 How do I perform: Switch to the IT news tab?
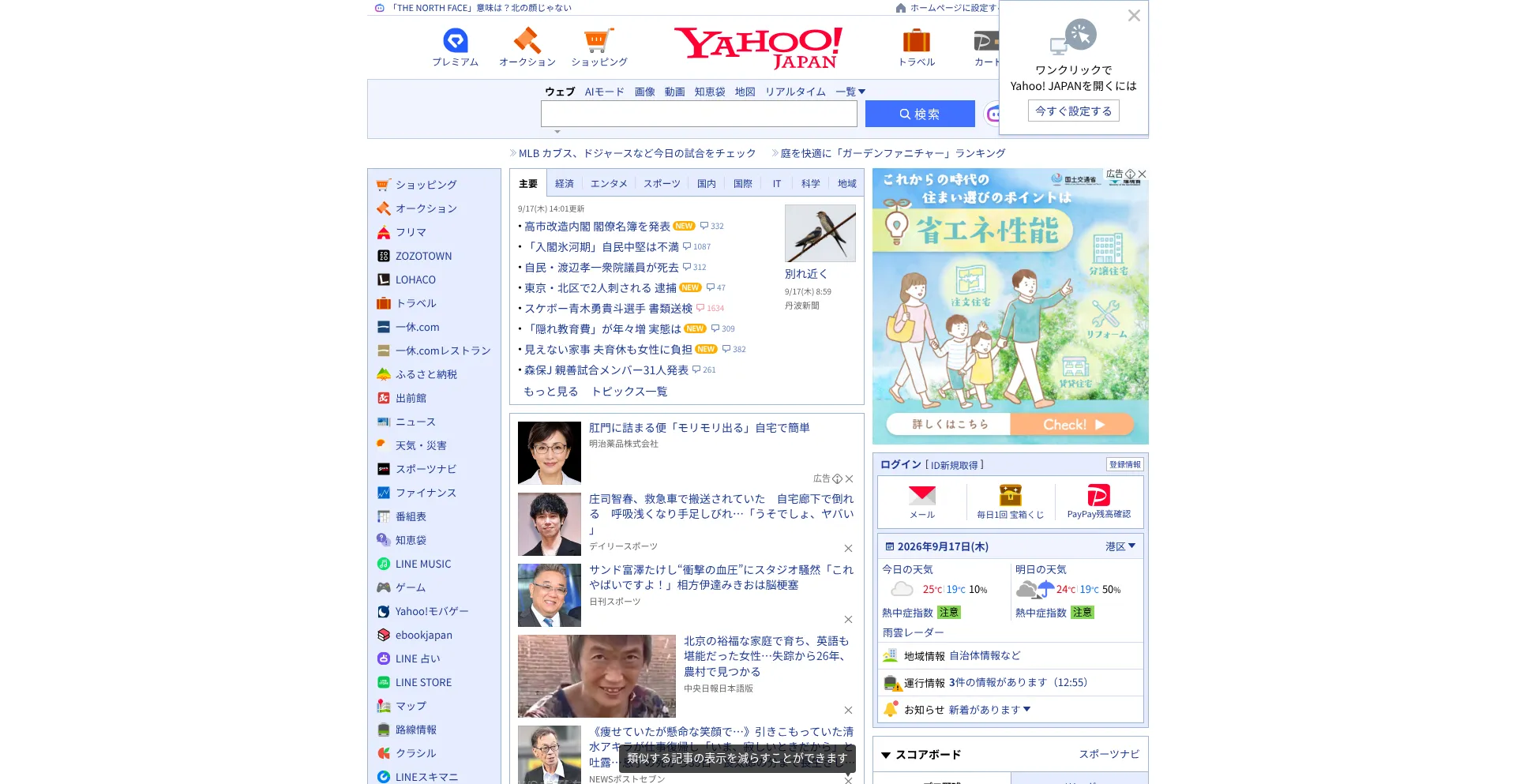[x=777, y=183]
